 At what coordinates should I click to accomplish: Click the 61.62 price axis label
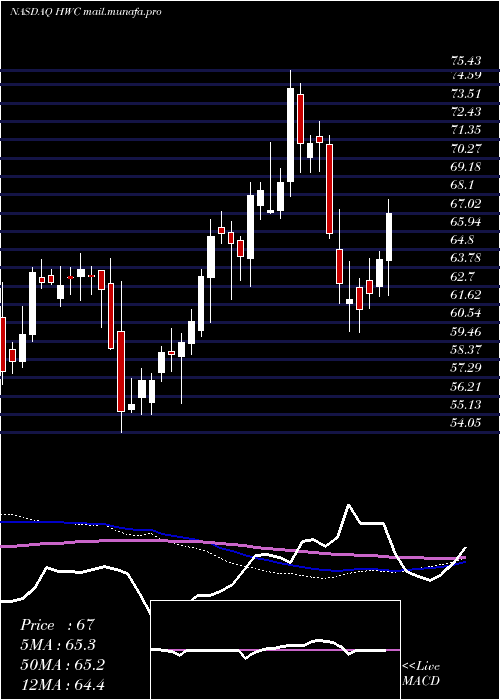(x=465, y=295)
